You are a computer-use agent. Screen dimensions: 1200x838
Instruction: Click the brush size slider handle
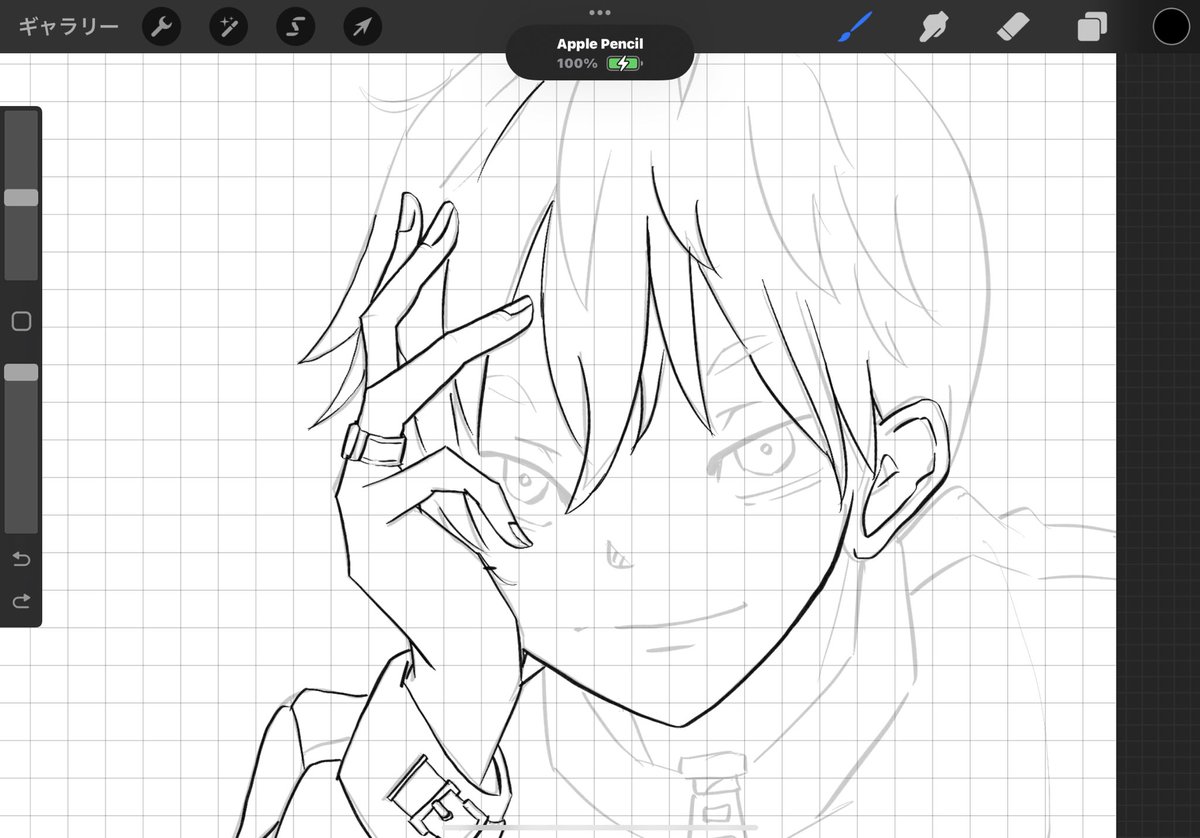click(x=21, y=198)
